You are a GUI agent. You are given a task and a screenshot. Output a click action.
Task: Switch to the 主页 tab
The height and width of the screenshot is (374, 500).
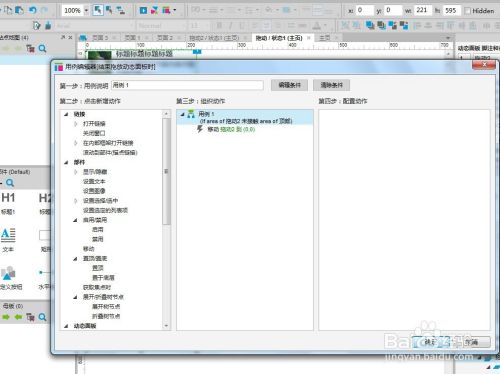[x=324, y=38]
